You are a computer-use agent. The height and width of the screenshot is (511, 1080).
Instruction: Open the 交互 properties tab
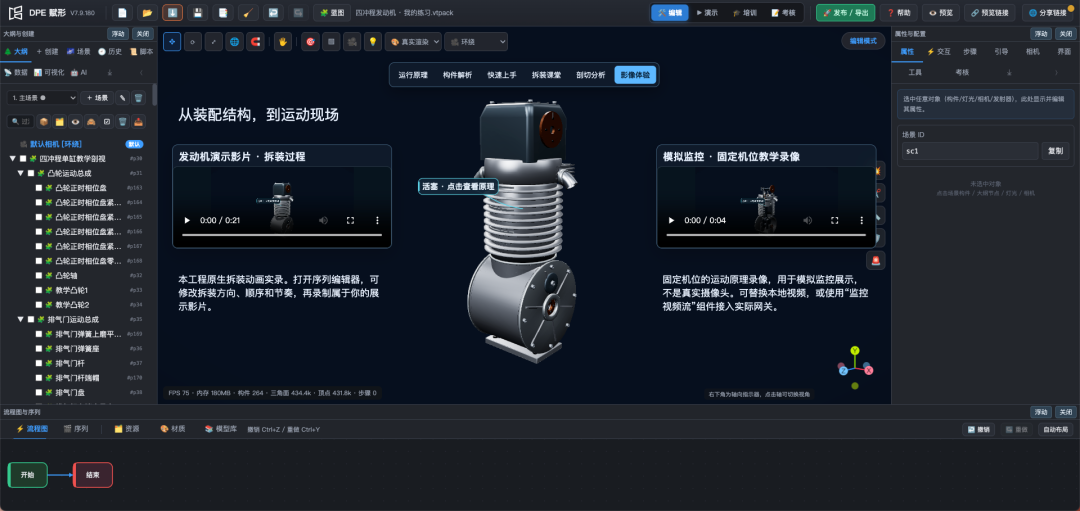pyautogui.click(x=937, y=52)
